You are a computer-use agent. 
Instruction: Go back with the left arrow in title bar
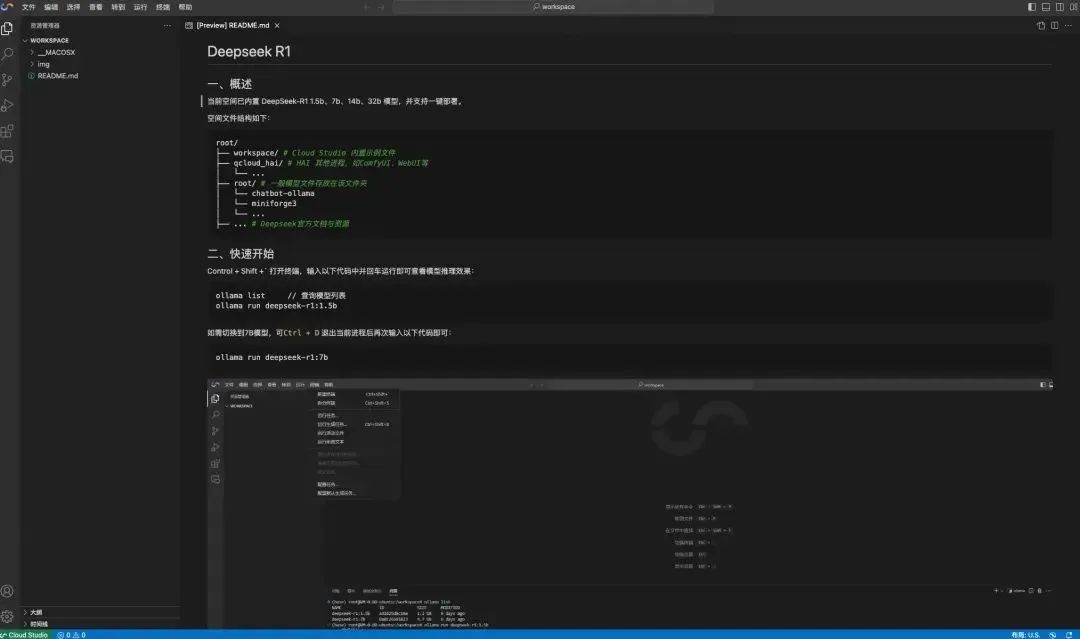[x=367, y=7]
